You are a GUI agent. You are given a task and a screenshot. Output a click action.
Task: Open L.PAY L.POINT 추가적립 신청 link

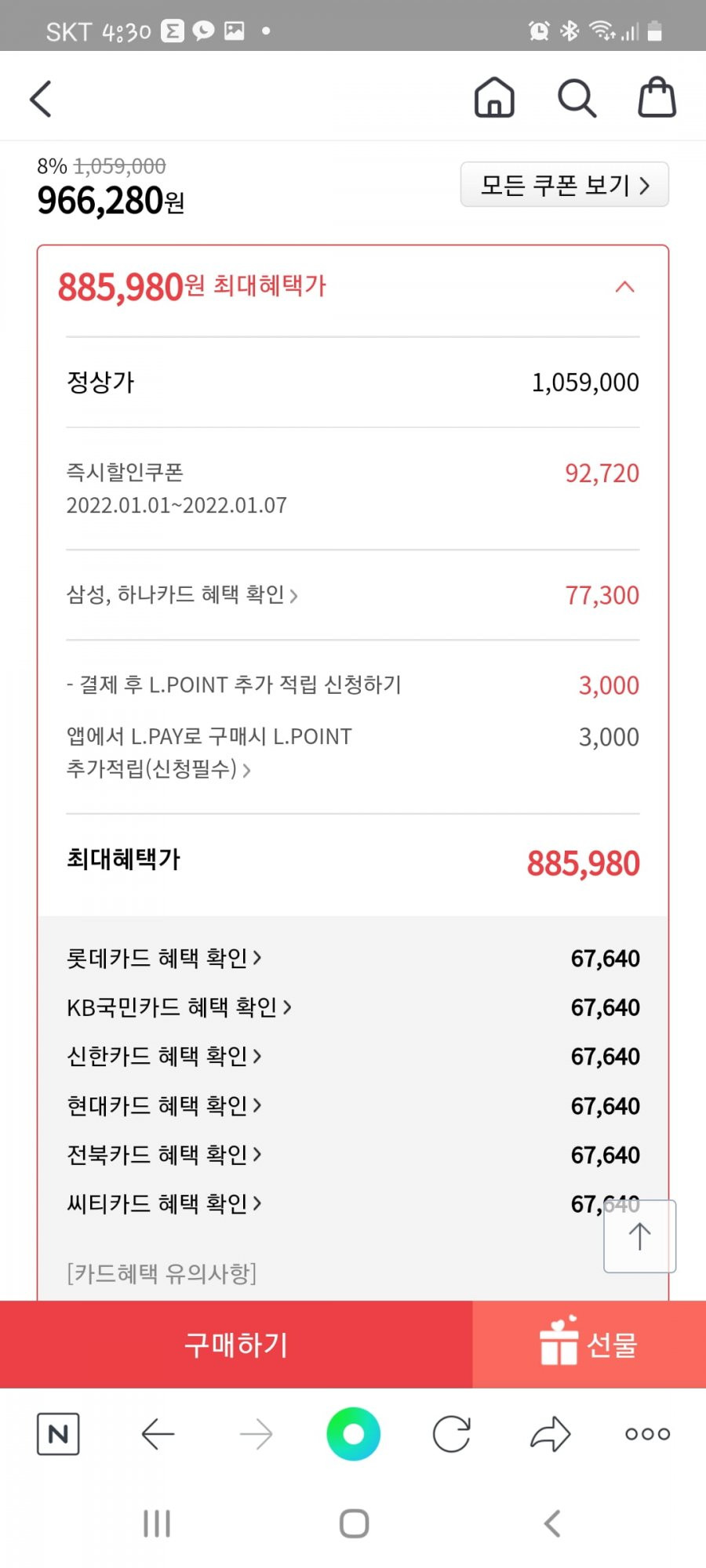[x=209, y=753]
